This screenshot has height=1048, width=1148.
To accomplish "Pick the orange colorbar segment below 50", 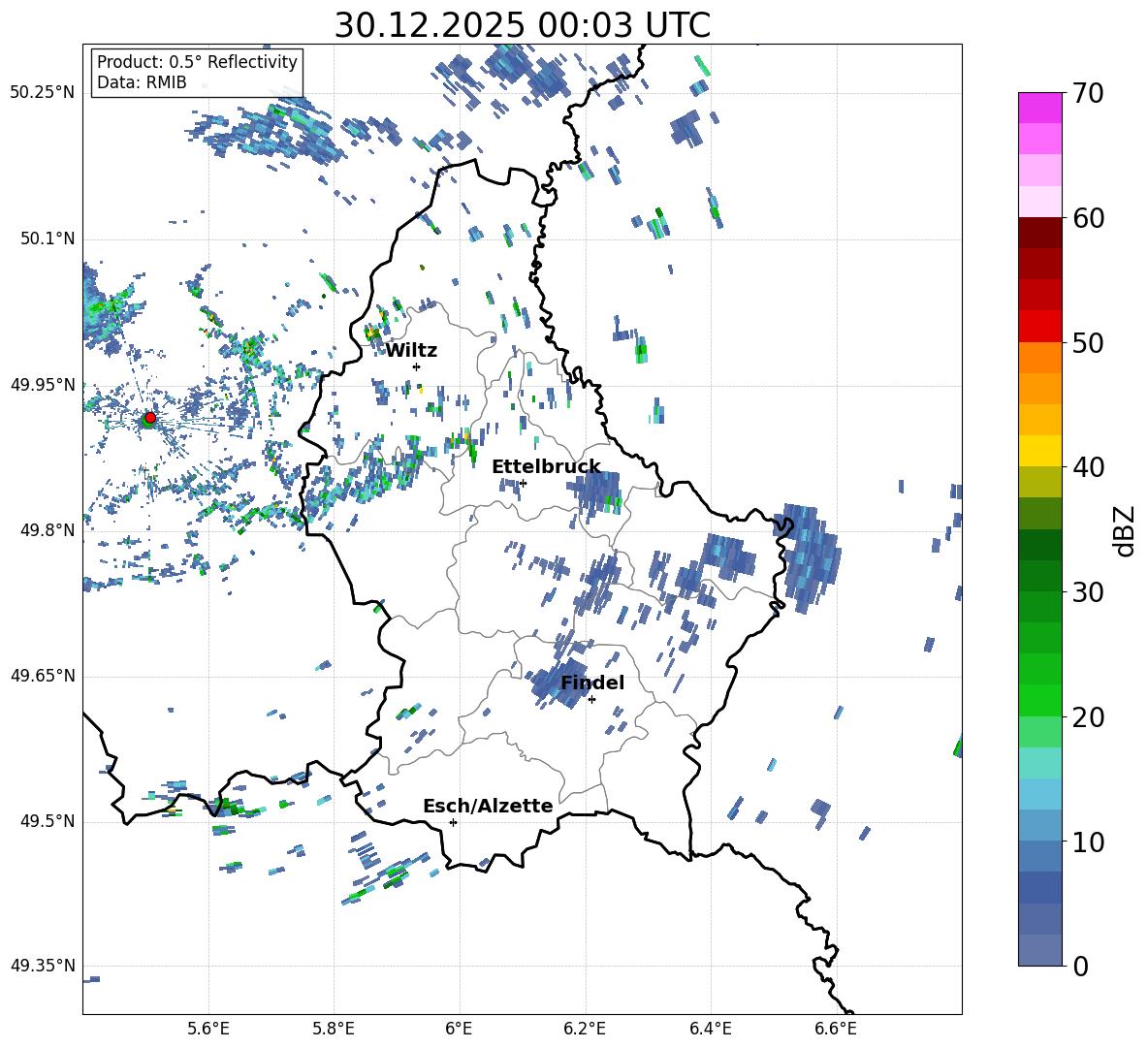I will point(1039,358).
